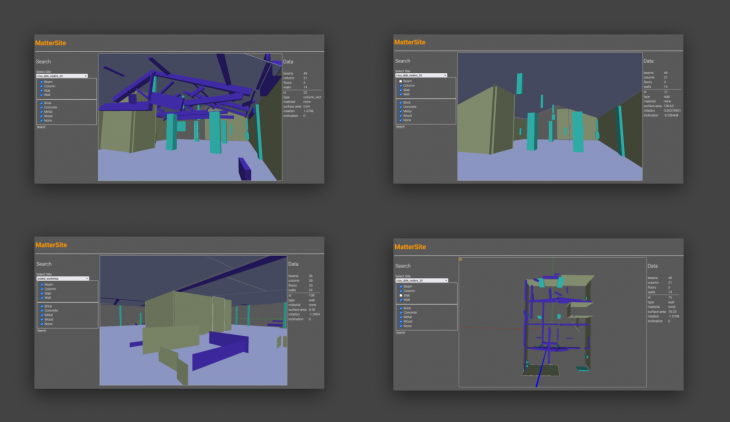Click the orange icon in the floor-plan viewport corner
This screenshot has width=730, height=422.
pos(461,259)
